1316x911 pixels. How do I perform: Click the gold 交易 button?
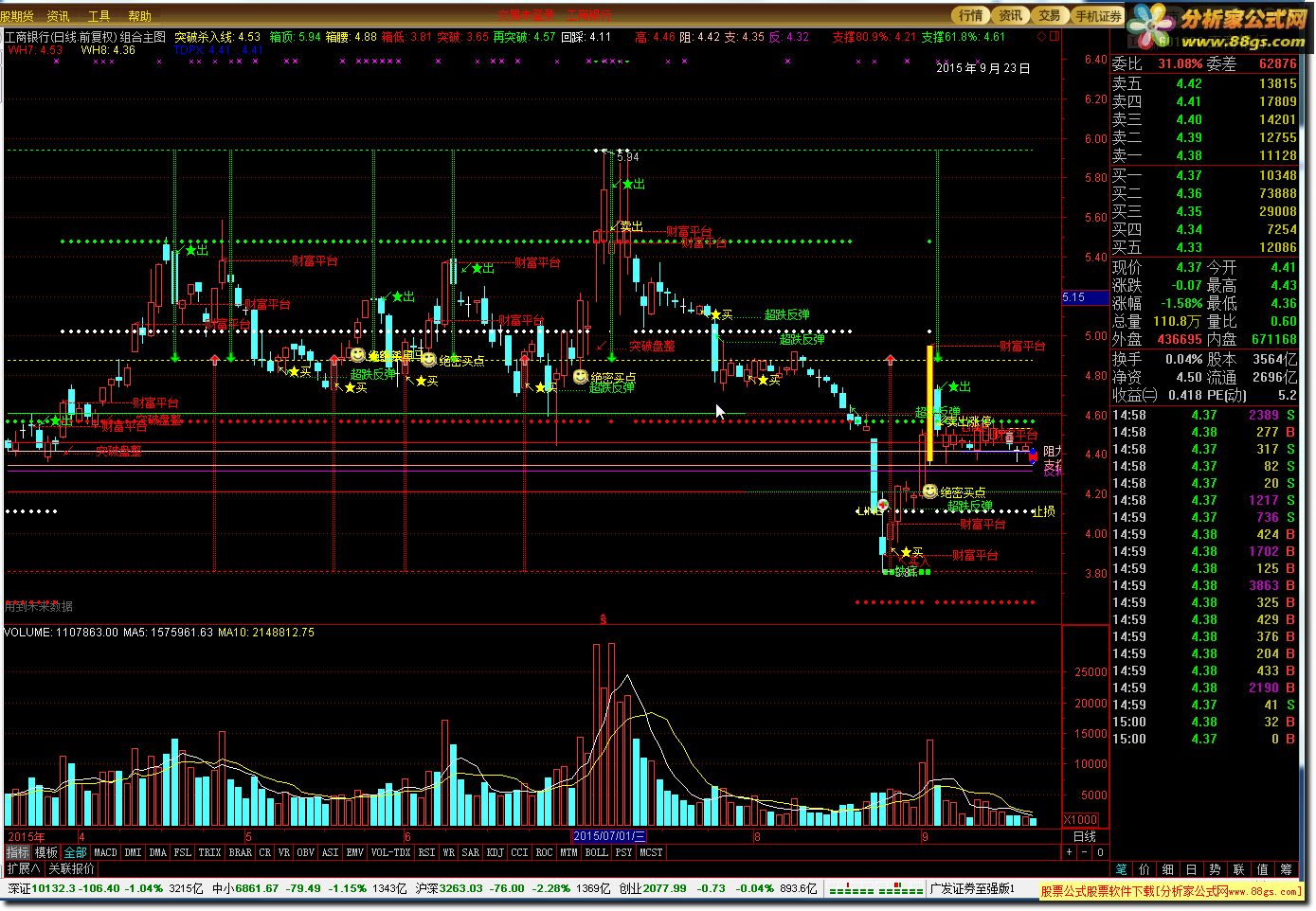(1049, 15)
